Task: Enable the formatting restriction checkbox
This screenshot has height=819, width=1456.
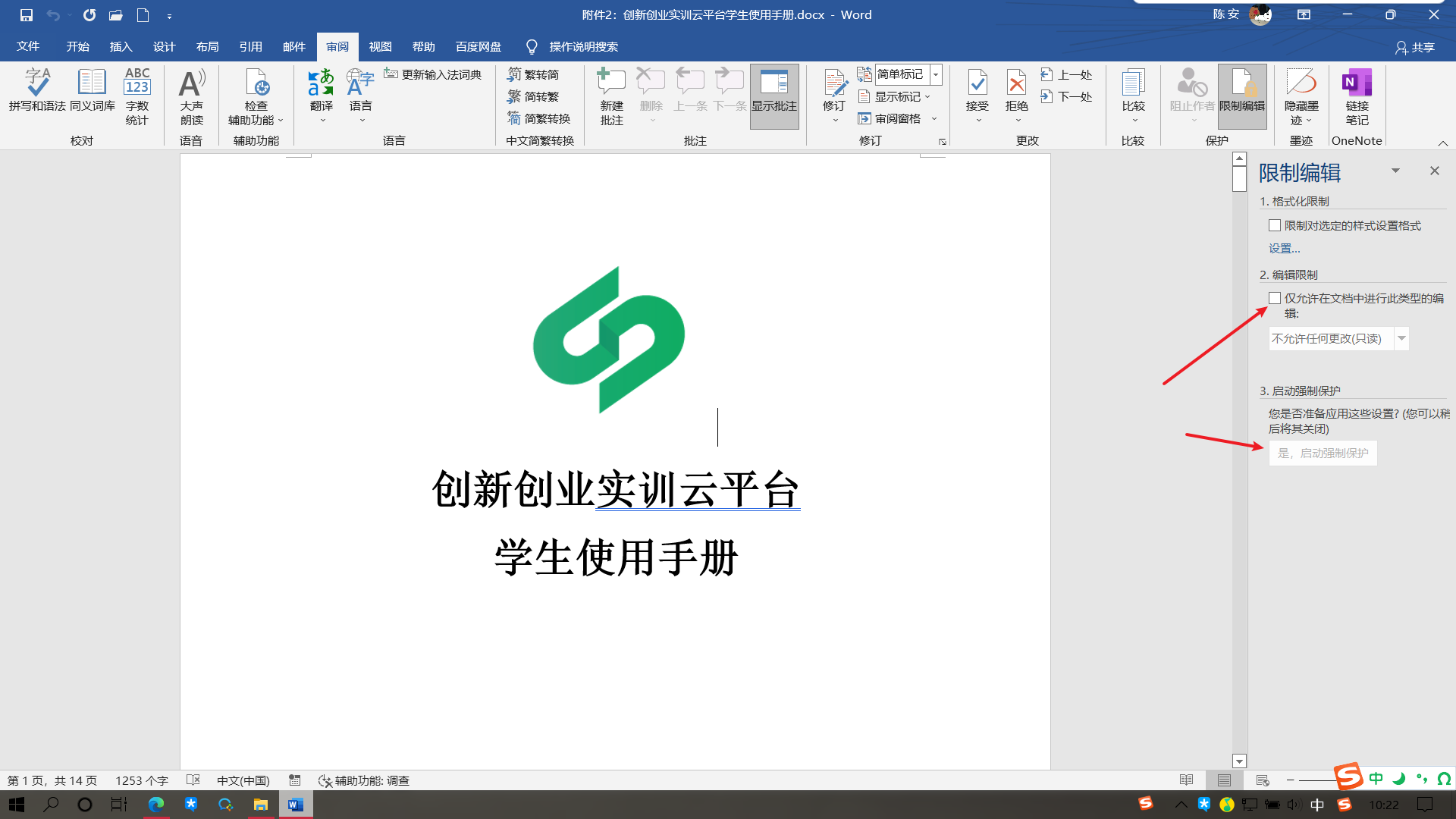Action: 1274,225
